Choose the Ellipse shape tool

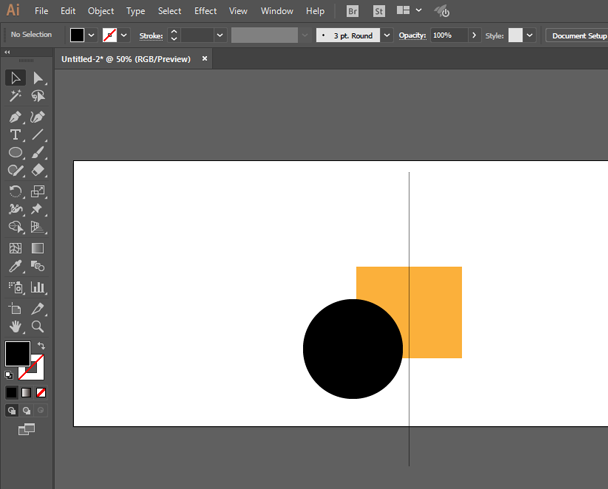(16, 153)
